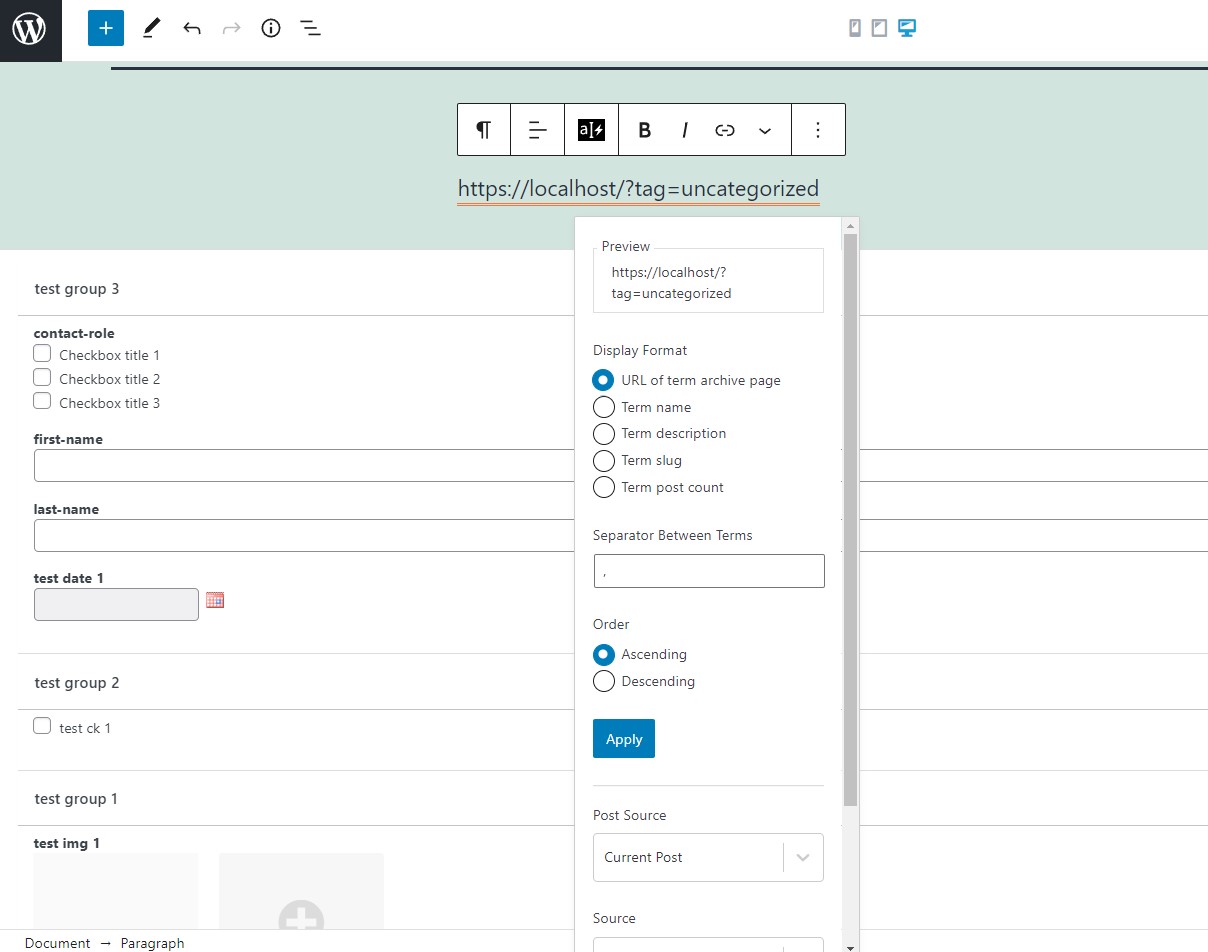Viewport: 1208px width, 952px height.
Task: Expand the Post Source dropdown
Action: (x=708, y=857)
